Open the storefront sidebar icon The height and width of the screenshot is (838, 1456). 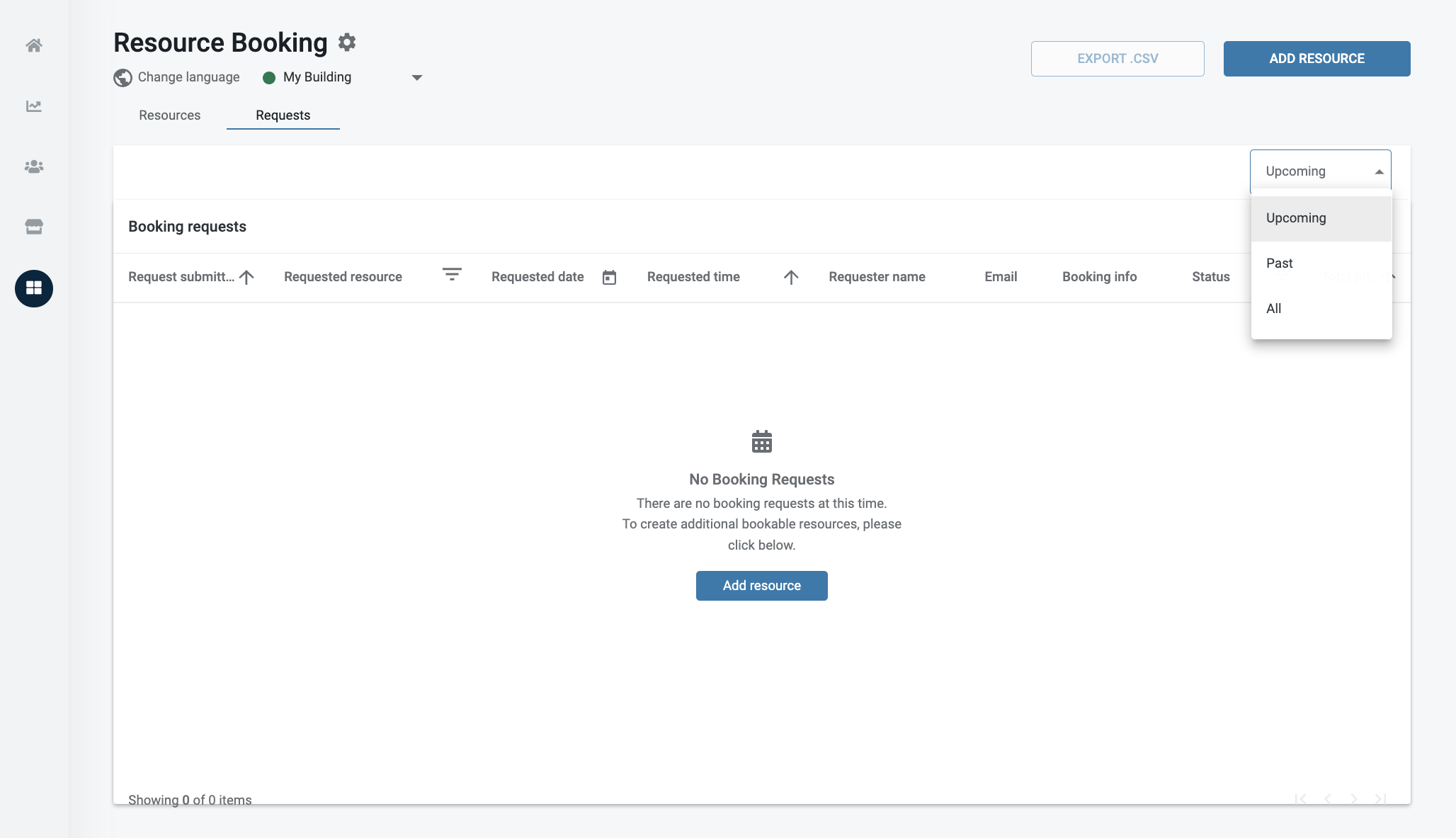pos(34,227)
